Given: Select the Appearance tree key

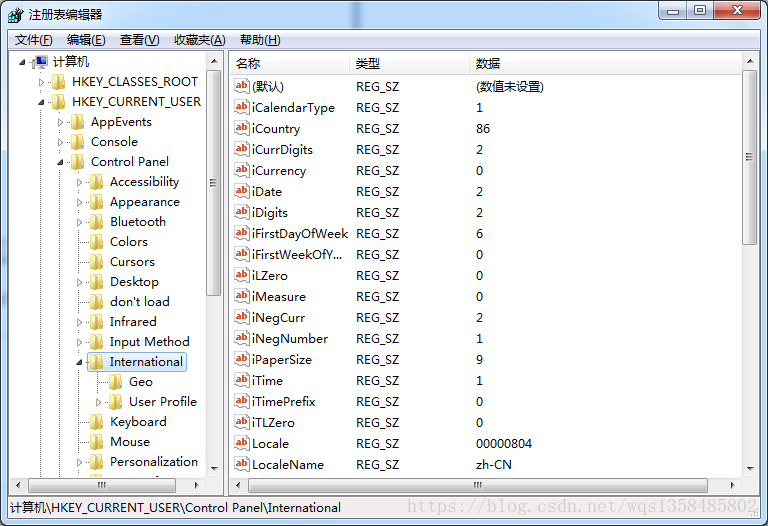Looking at the screenshot, I should click(144, 202).
